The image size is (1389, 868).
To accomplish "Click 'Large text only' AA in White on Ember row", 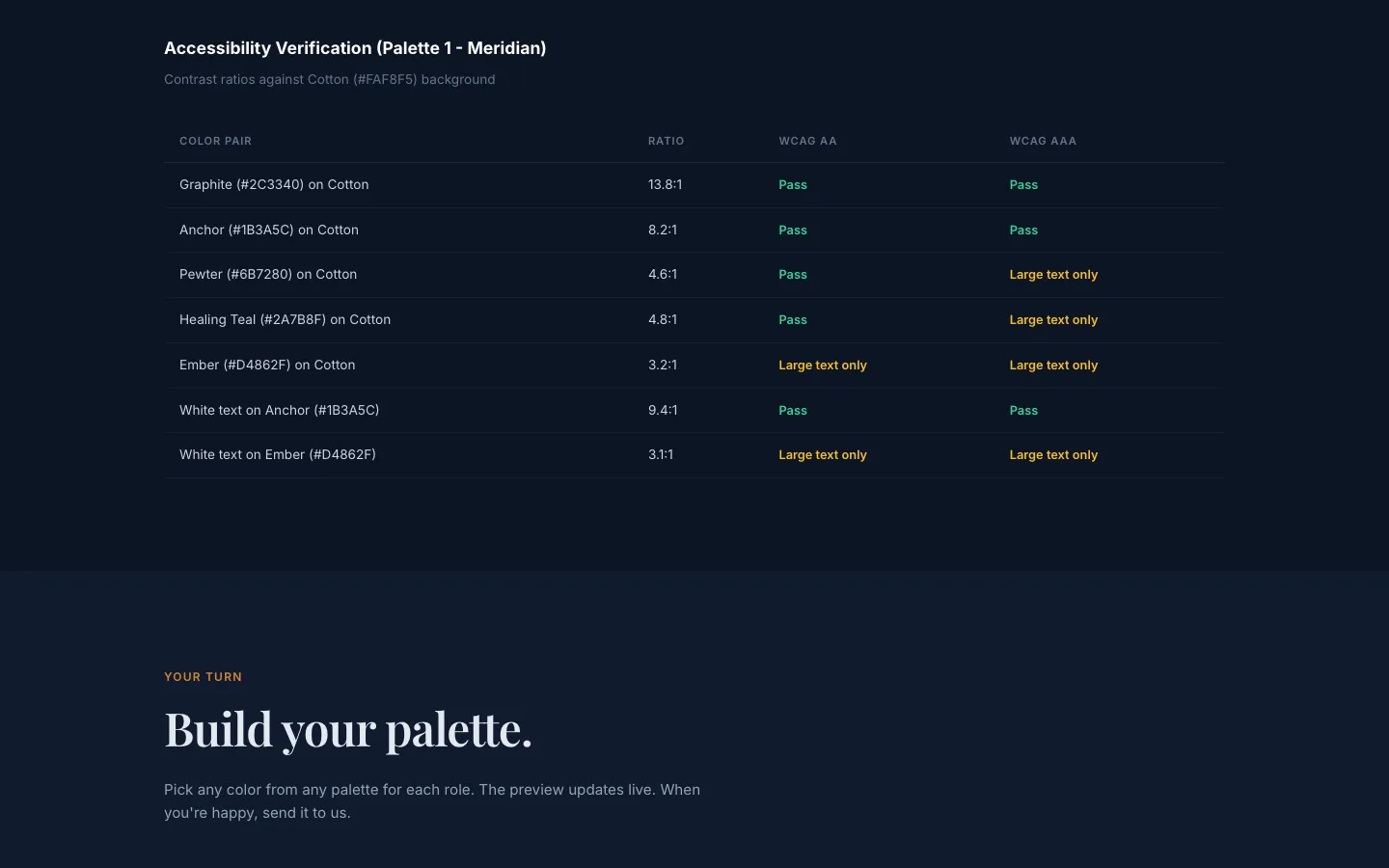I will (823, 454).
